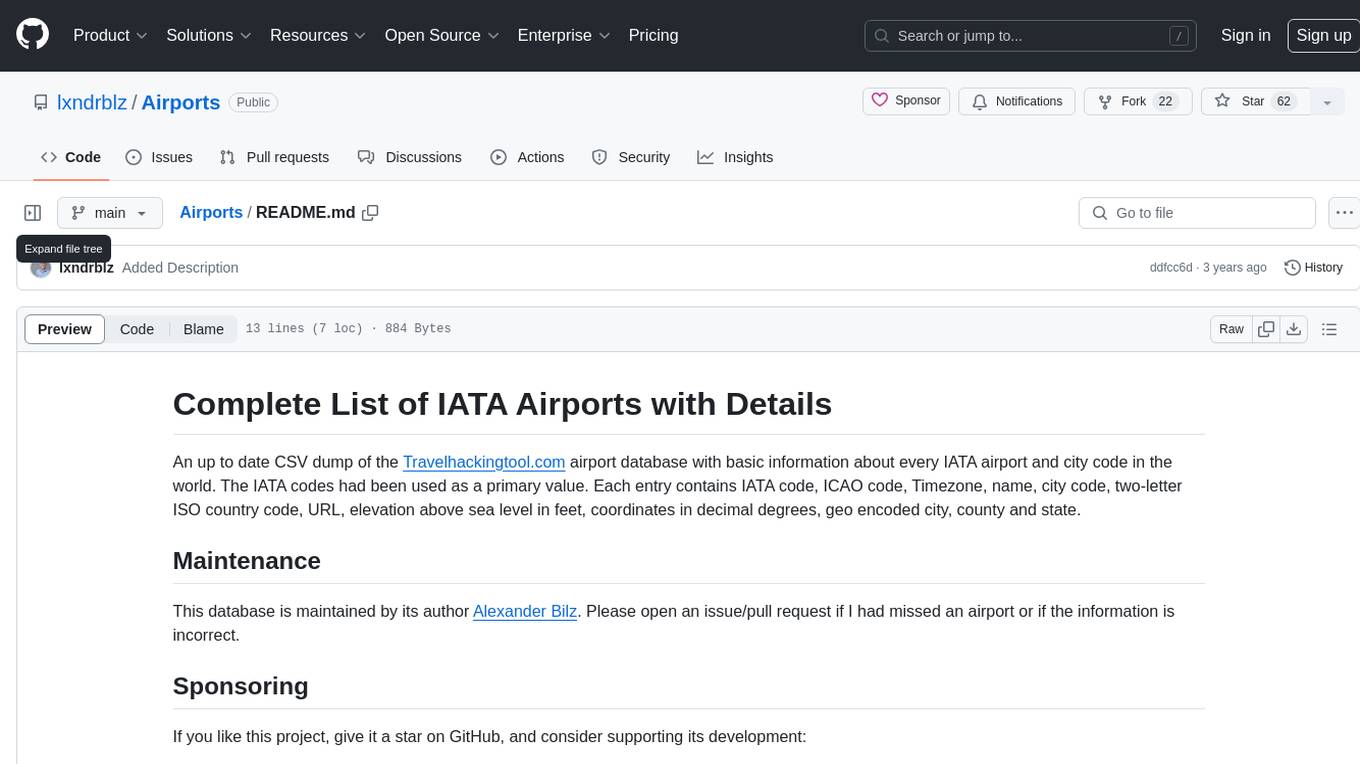Screen dimensions: 1360x764
Task: Switch to the Pull requests tab
Action: [274, 157]
